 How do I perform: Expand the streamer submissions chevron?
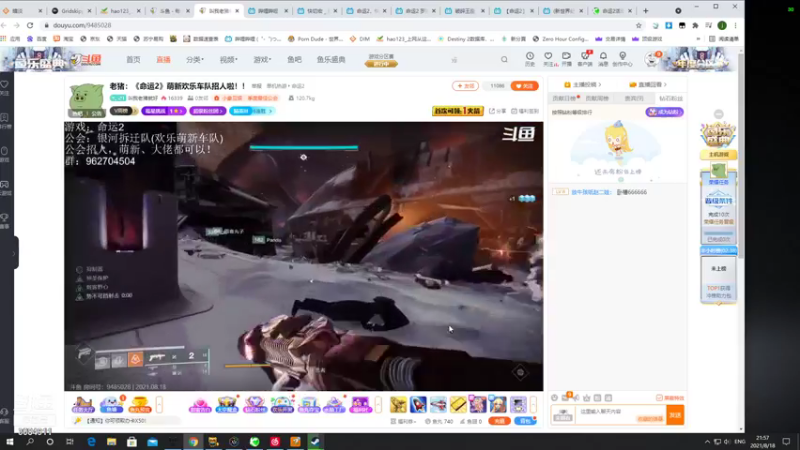tap(600, 85)
